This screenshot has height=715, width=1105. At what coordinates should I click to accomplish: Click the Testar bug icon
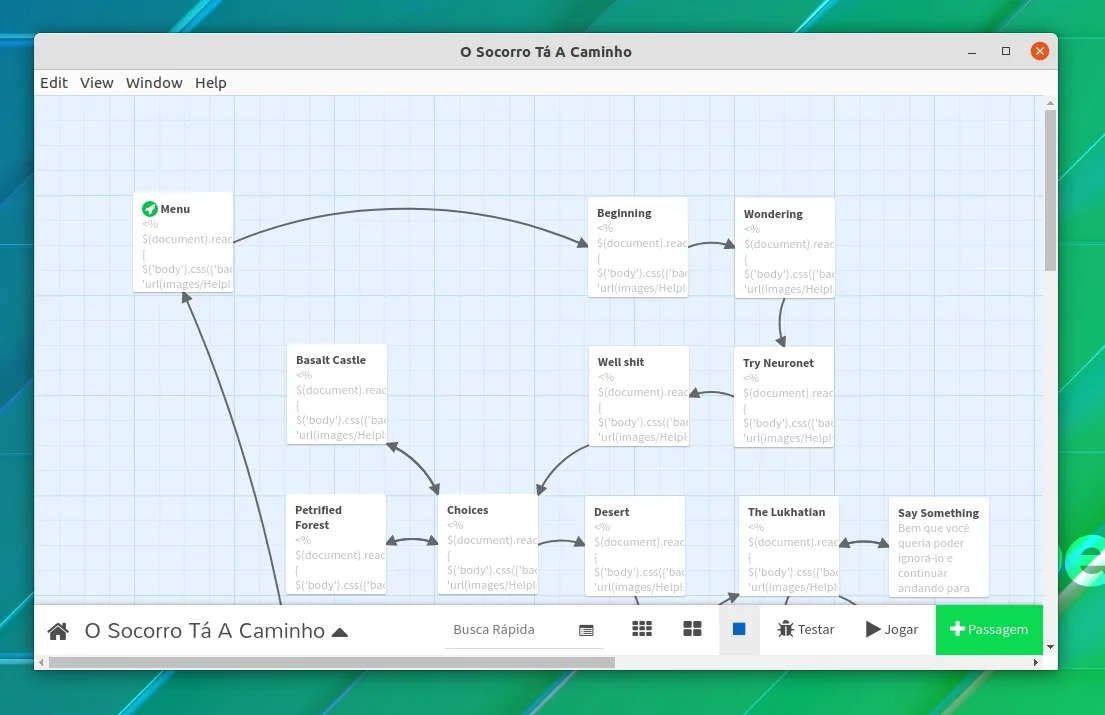[786, 629]
